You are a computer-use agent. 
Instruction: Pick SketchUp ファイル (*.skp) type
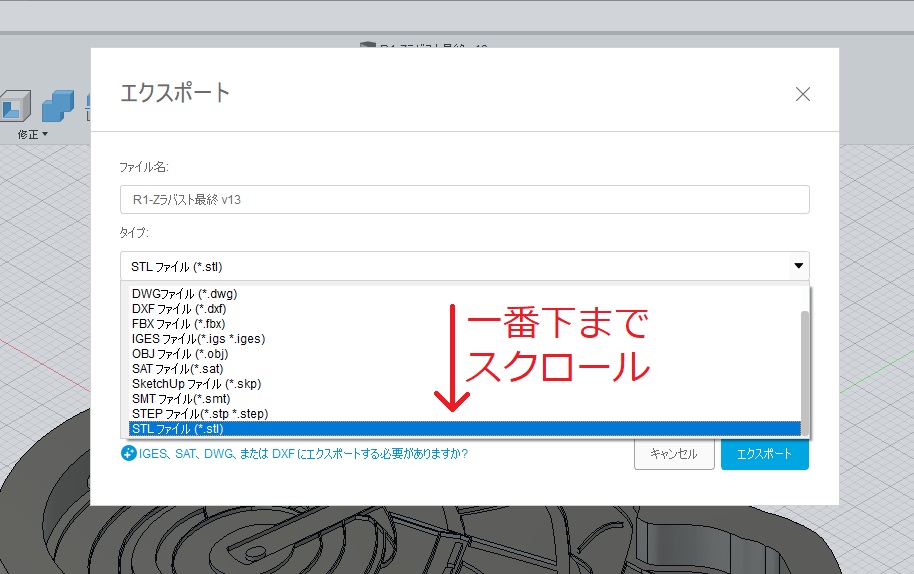click(x=465, y=384)
